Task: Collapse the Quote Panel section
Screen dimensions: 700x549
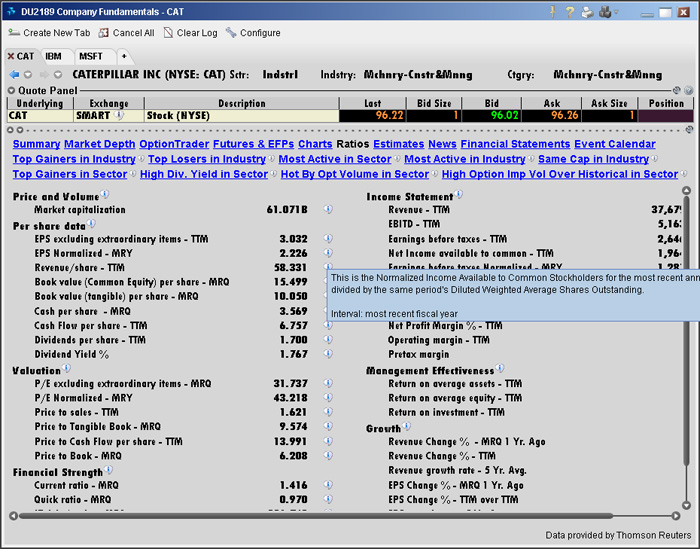Action: 11,91
